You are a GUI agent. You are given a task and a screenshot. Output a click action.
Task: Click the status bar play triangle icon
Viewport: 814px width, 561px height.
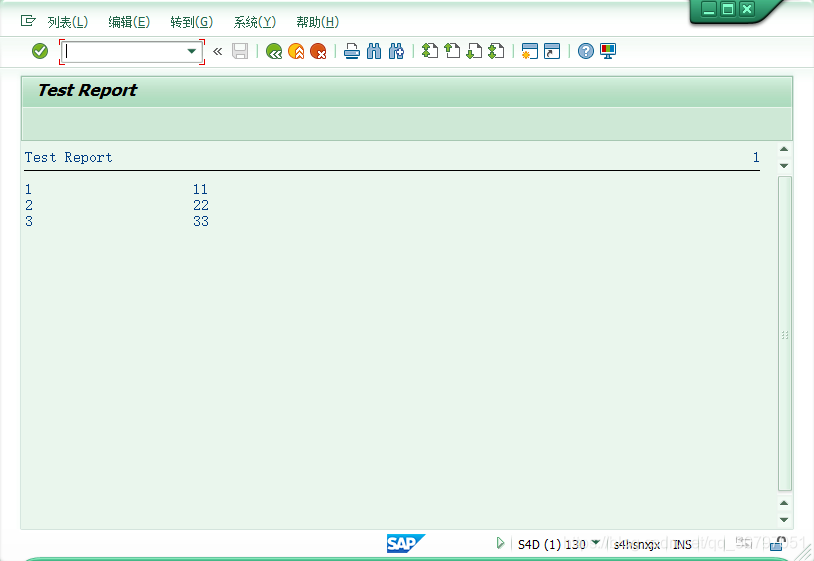coord(500,543)
